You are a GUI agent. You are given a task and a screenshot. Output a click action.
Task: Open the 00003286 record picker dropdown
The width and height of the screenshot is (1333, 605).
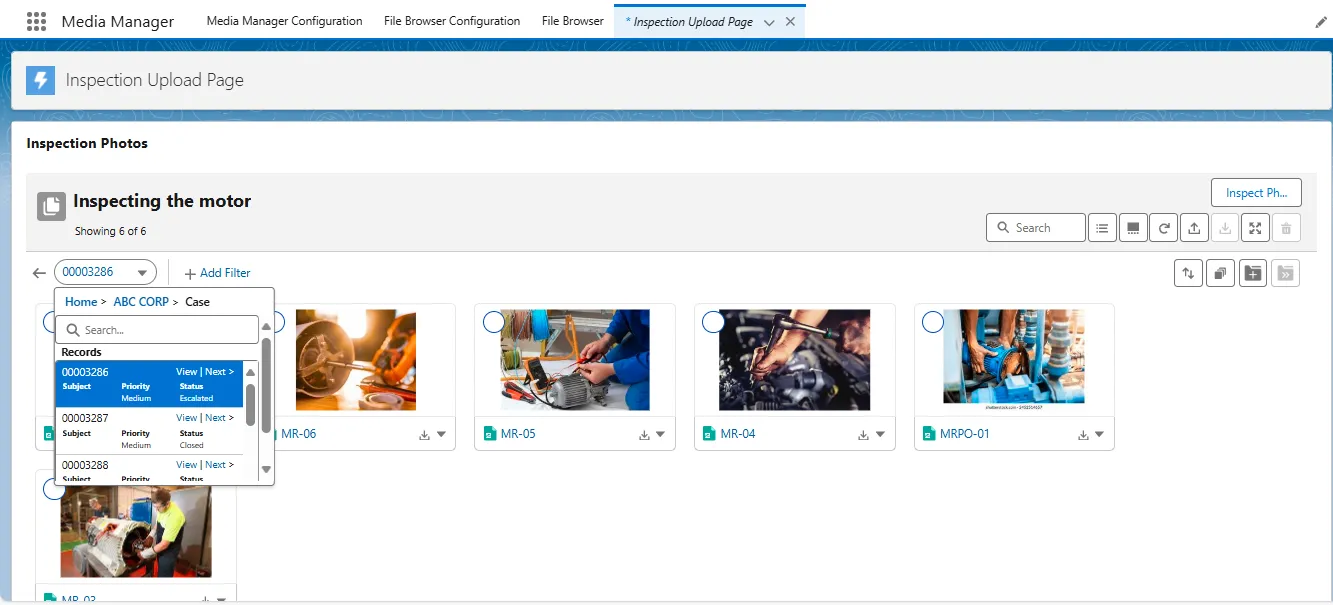[x=105, y=272]
